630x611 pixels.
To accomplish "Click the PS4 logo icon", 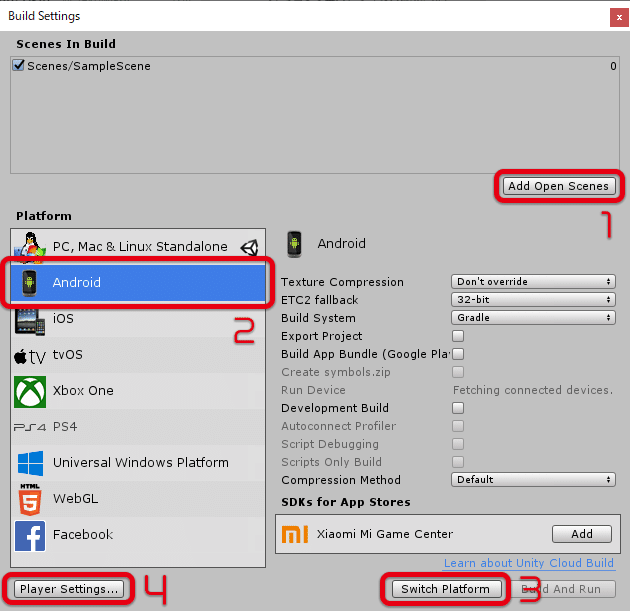I will click(x=30, y=427).
